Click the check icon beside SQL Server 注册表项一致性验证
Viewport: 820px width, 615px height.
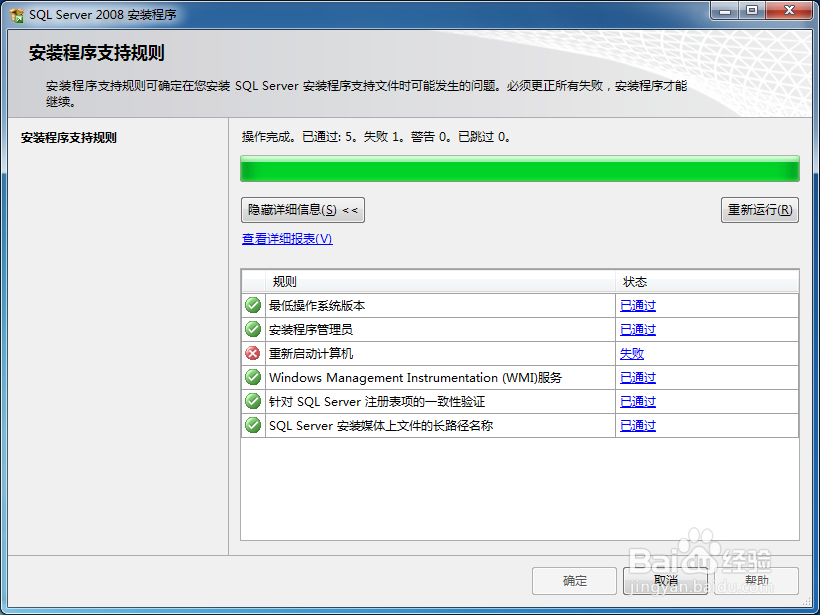pyautogui.click(x=252, y=401)
